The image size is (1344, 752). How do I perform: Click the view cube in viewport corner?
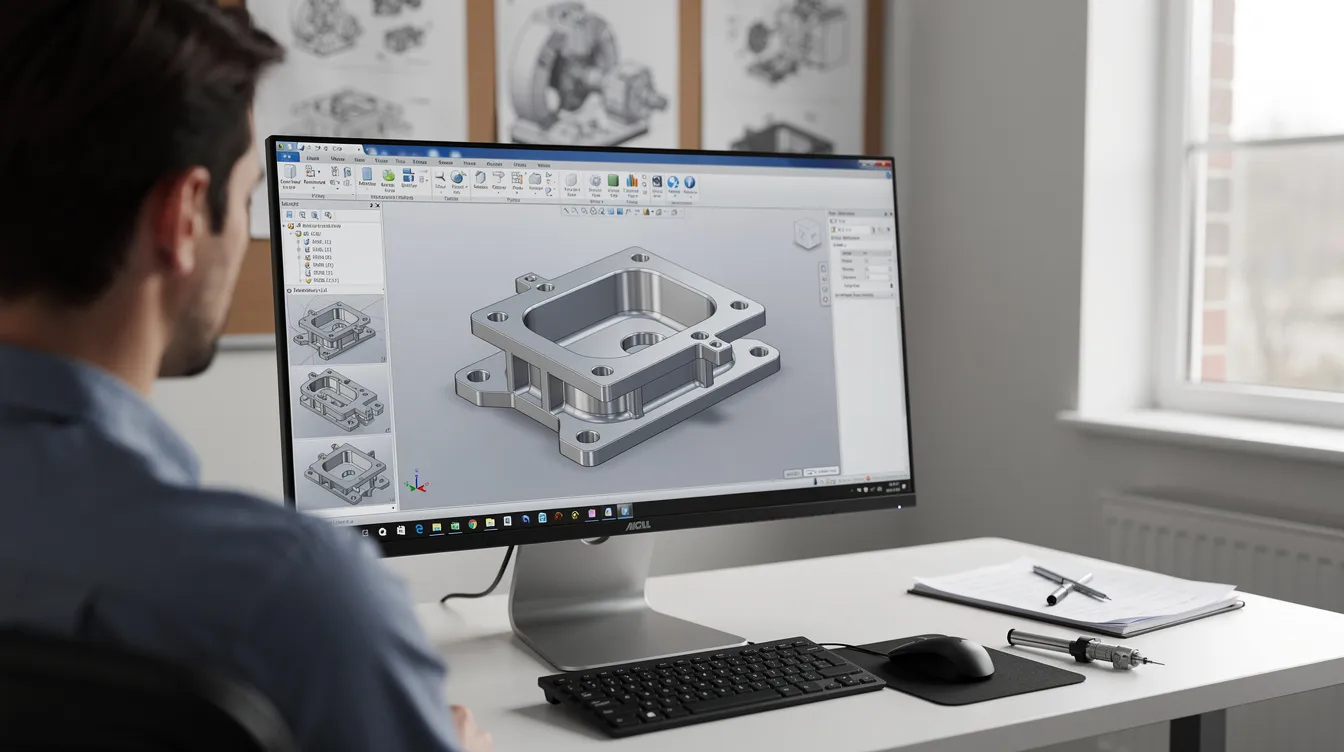coord(806,235)
